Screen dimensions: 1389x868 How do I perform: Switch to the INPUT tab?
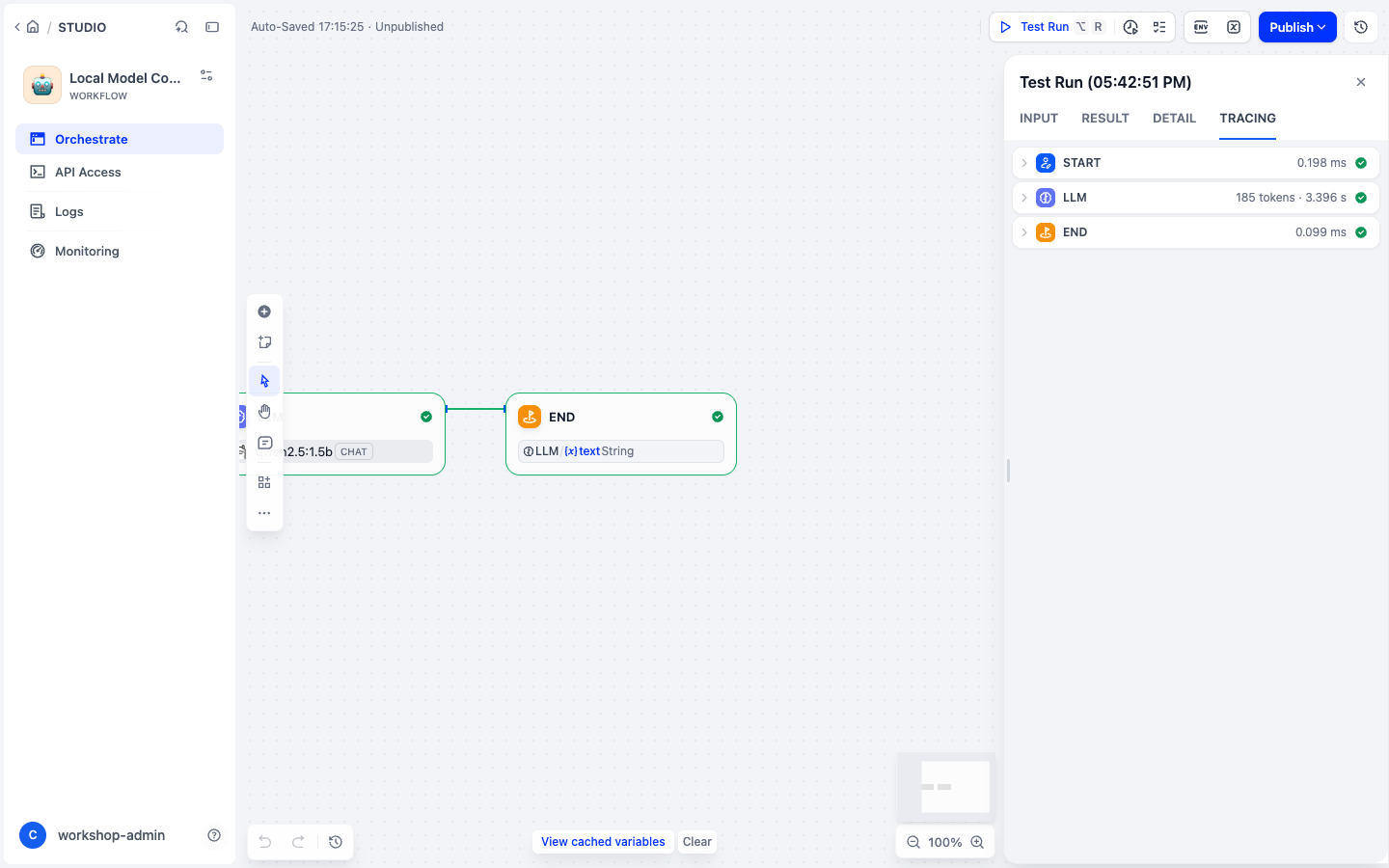(1039, 118)
